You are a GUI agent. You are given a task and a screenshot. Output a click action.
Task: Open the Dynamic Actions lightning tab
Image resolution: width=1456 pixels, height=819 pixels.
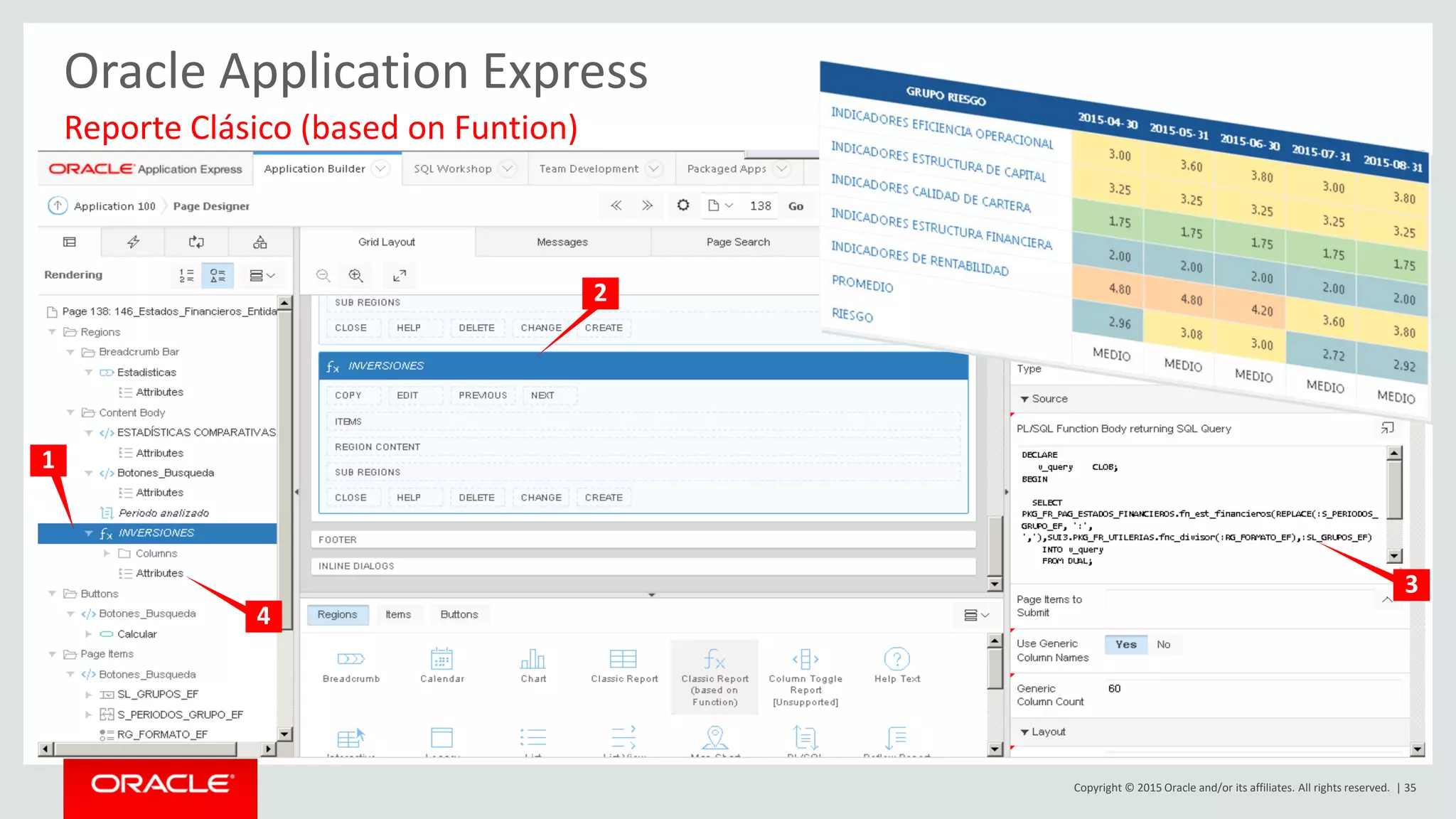point(133,242)
